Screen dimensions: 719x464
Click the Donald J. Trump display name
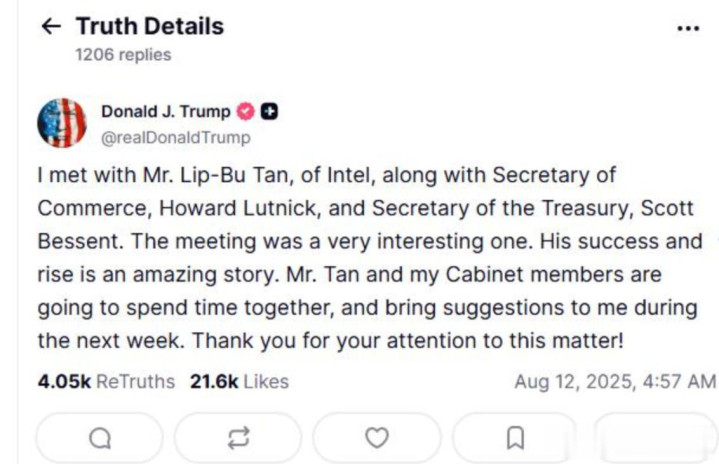tap(166, 112)
